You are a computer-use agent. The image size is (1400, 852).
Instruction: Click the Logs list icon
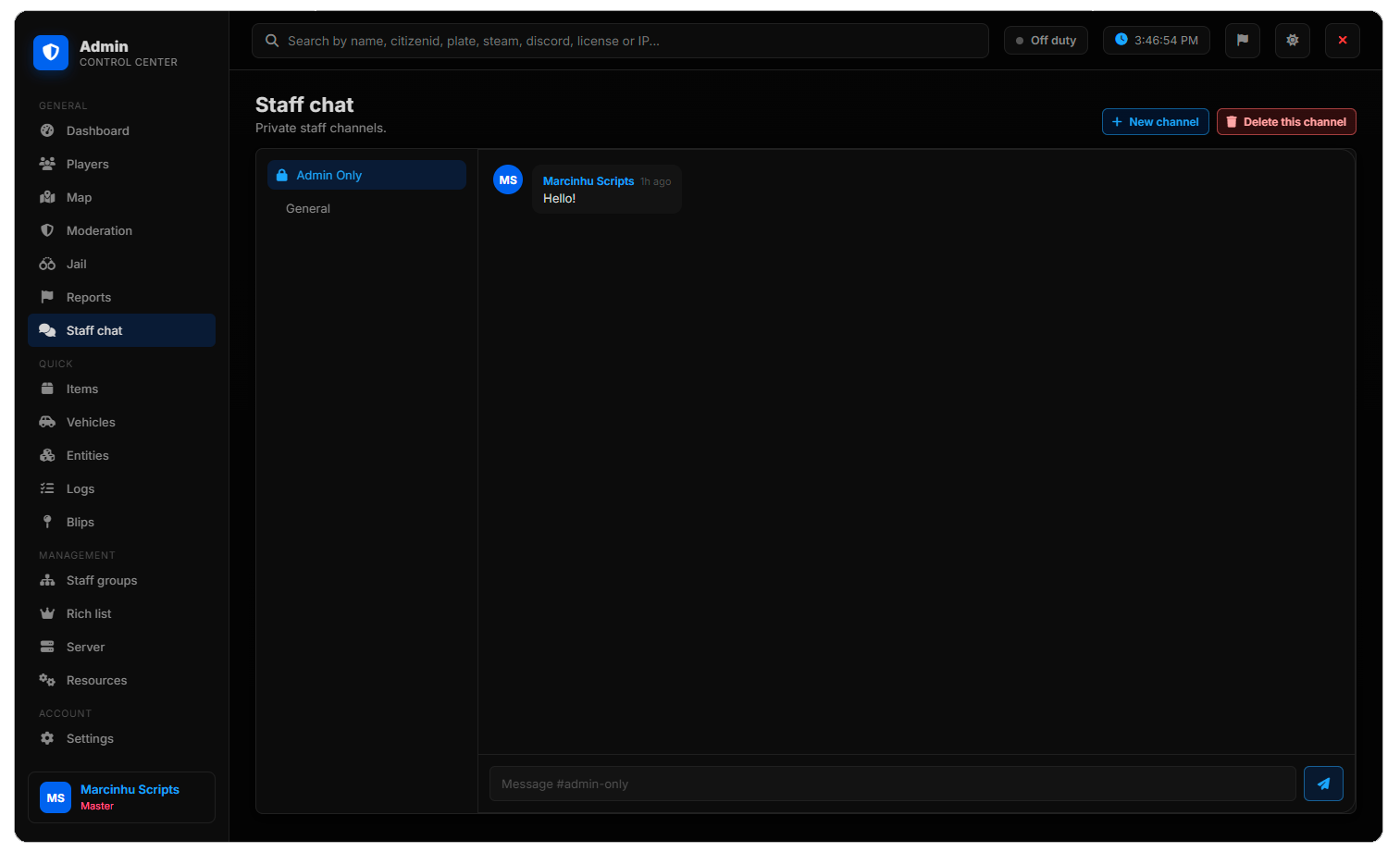click(47, 488)
